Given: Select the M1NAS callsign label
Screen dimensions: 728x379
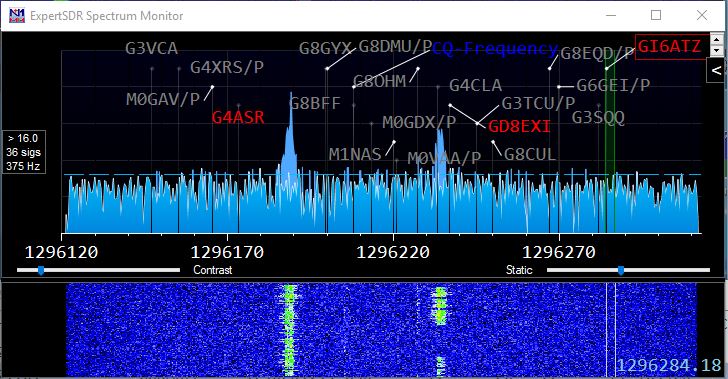Looking at the screenshot, I should pyautogui.click(x=355, y=154).
